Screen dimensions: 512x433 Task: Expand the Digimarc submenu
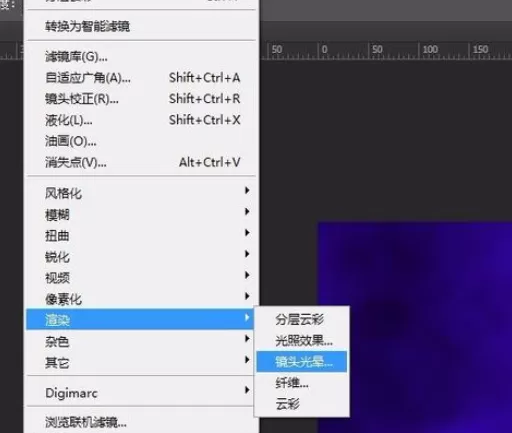pyautogui.click(x=141, y=392)
